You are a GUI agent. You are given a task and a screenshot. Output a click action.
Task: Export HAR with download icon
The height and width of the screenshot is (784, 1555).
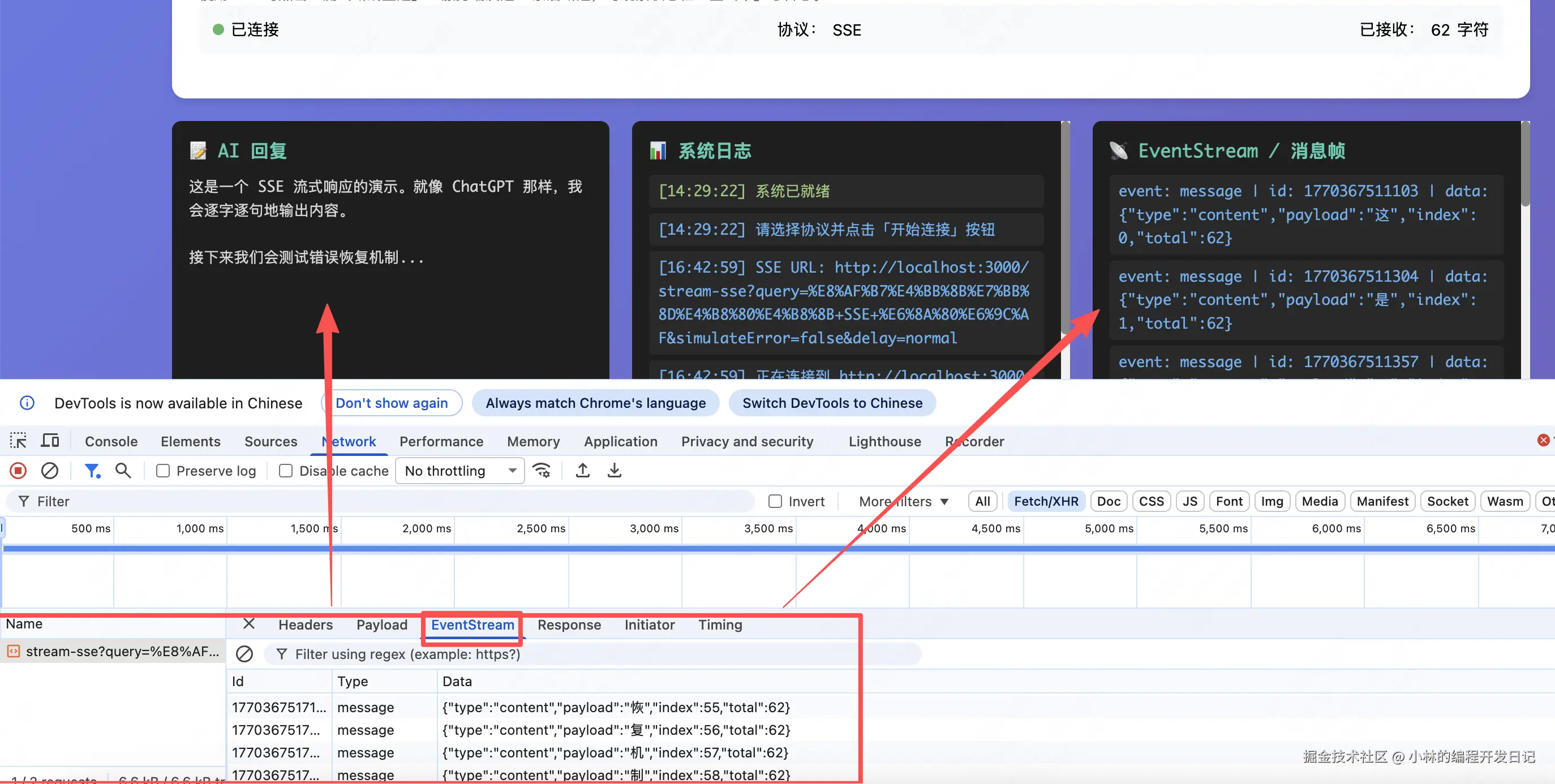[614, 470]
